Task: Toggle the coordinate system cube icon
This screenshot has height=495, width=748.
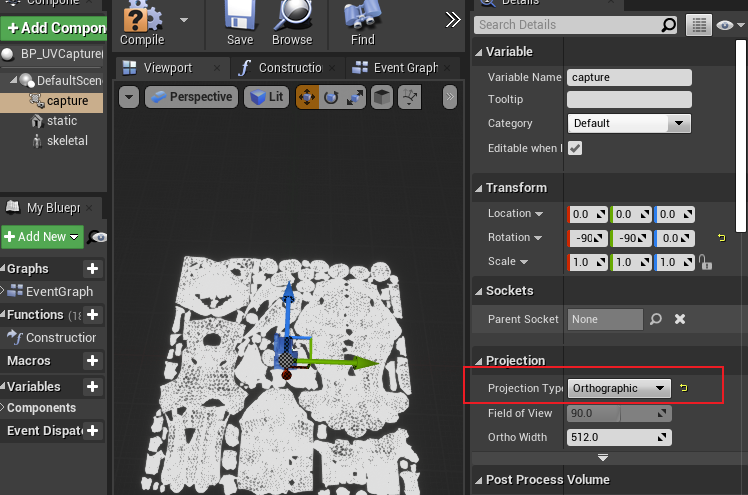Action: 382,97
